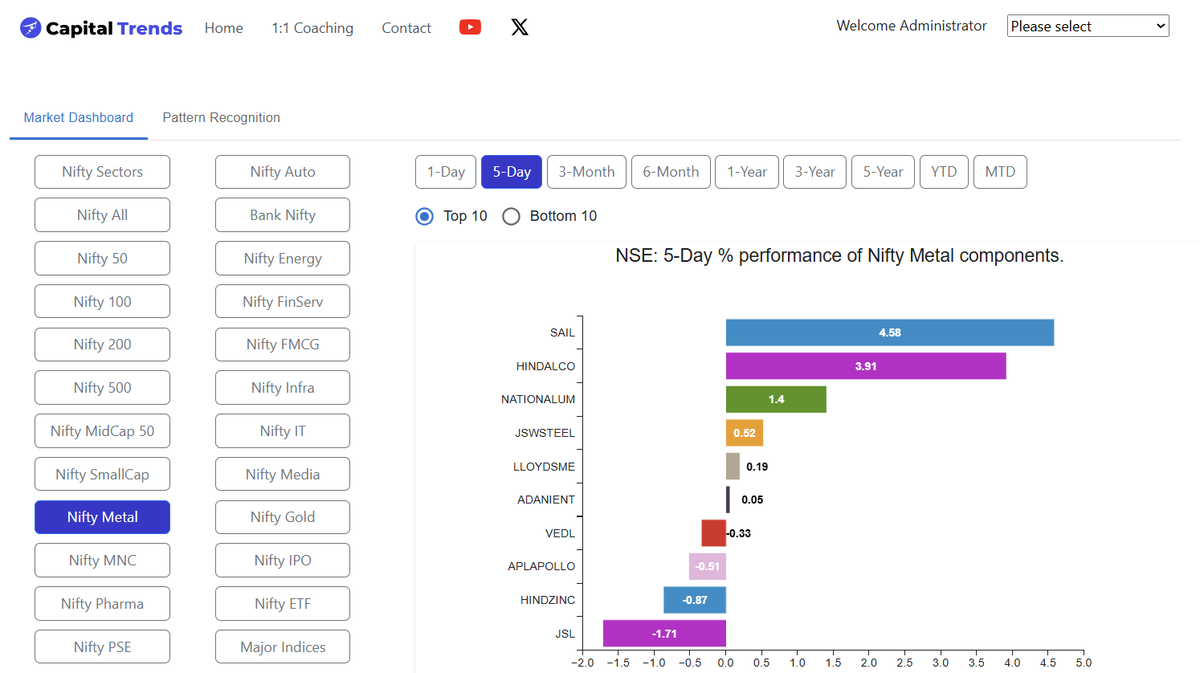Select the Nifty Energy button
The height and width of the screenshot is (673, 1200).
tap(283, 258)
